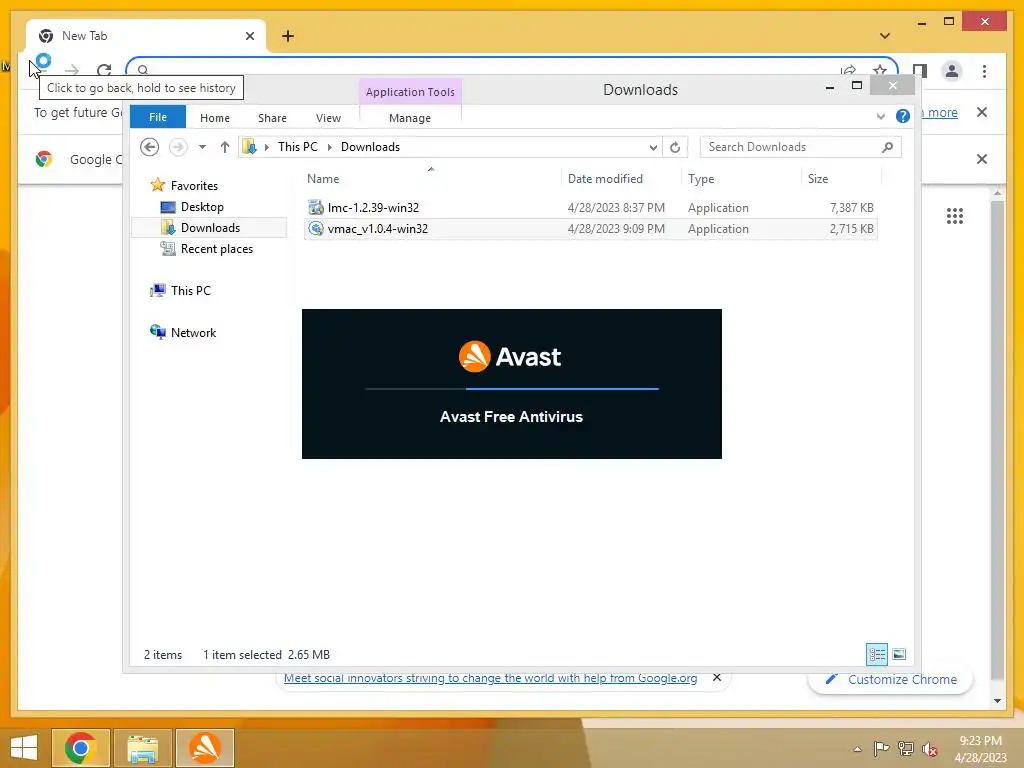Open the Share ribbon tab

click(x=272, y=118)
